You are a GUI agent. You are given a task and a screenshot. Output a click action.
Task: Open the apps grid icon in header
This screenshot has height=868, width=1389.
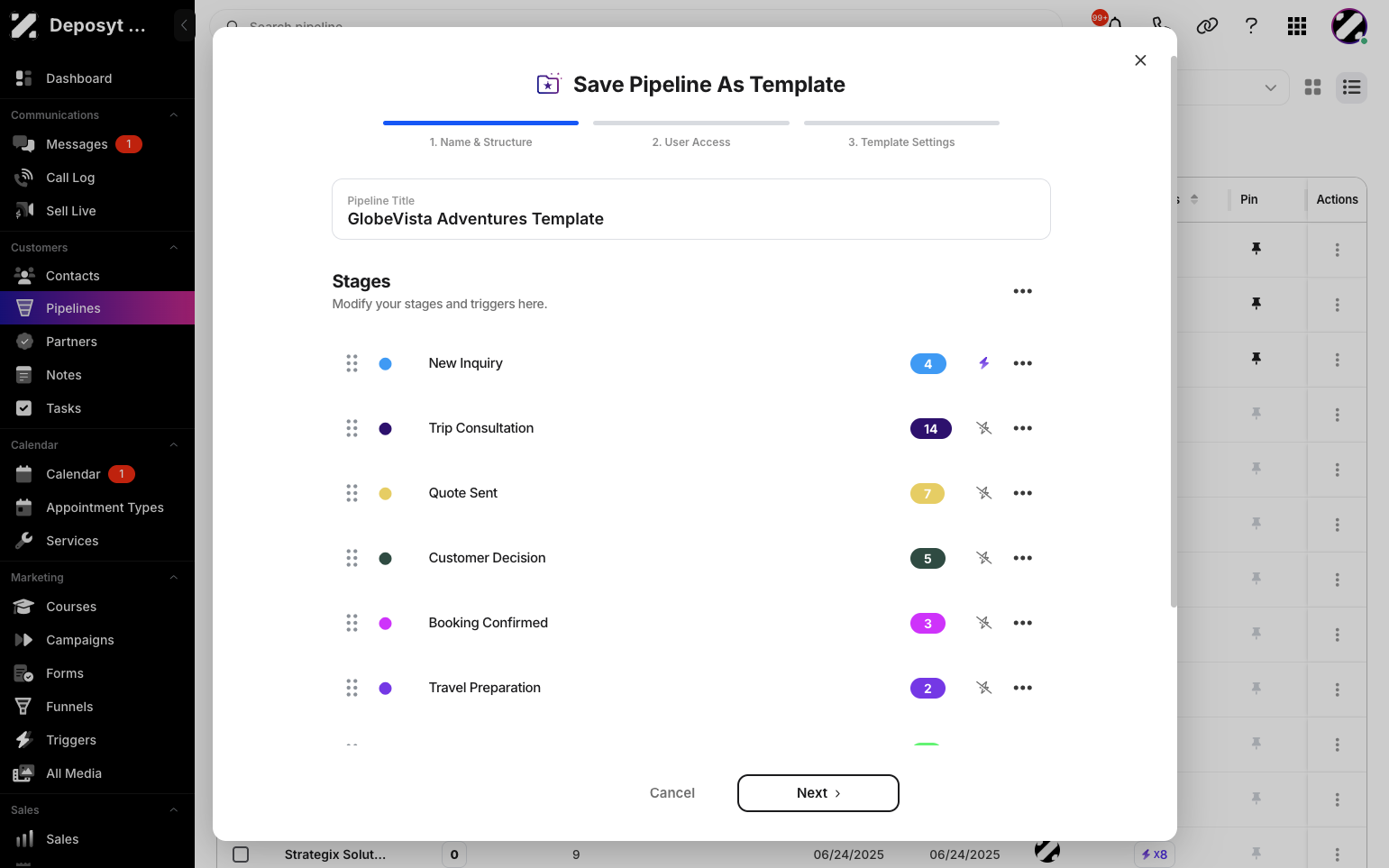pos(1297,26)
